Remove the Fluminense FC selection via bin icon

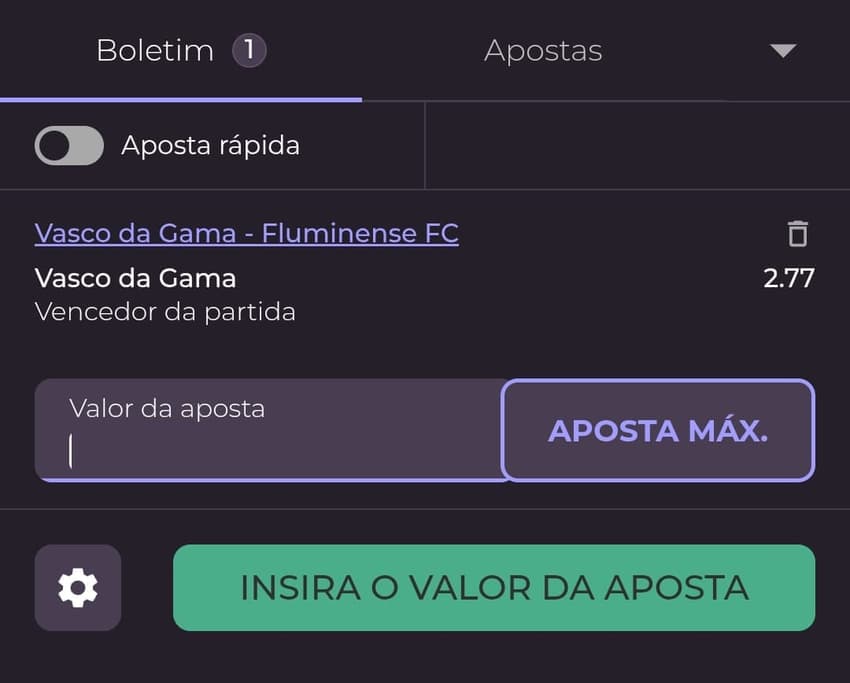pyautogui.click(x=797, y=233)
